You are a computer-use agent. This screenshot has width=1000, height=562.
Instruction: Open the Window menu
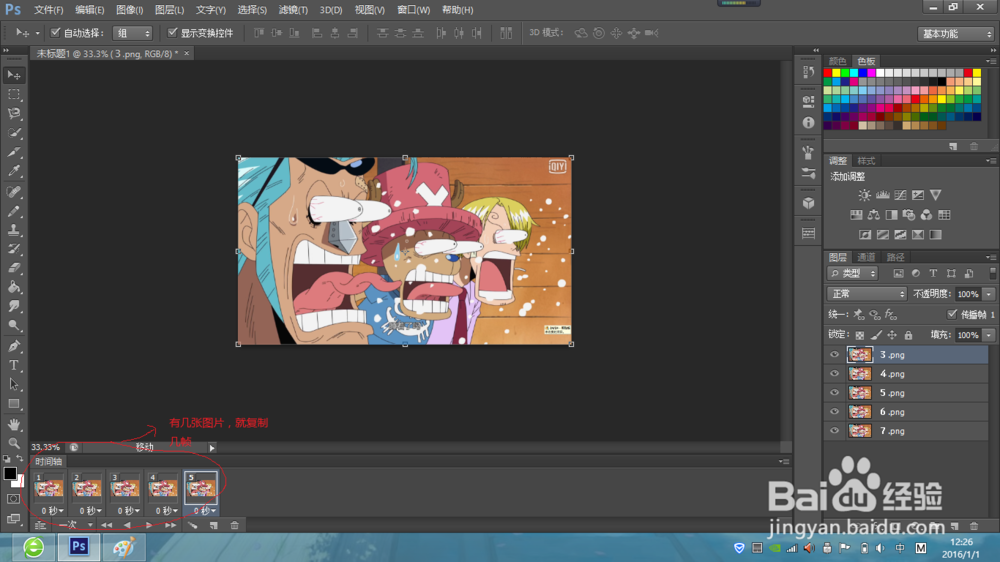[413, 10]
